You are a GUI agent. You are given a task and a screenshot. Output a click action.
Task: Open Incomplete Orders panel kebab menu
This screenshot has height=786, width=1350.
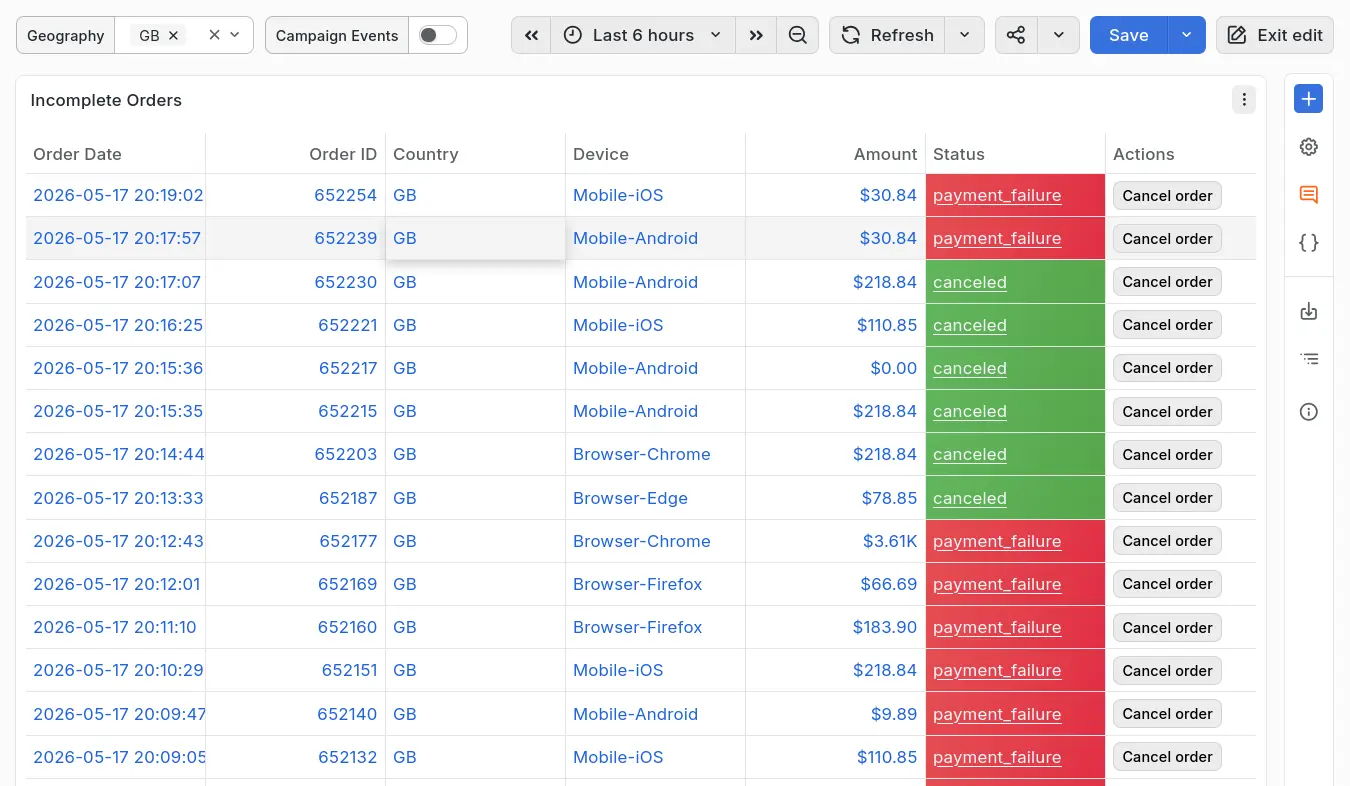(x=1244, y=100)
